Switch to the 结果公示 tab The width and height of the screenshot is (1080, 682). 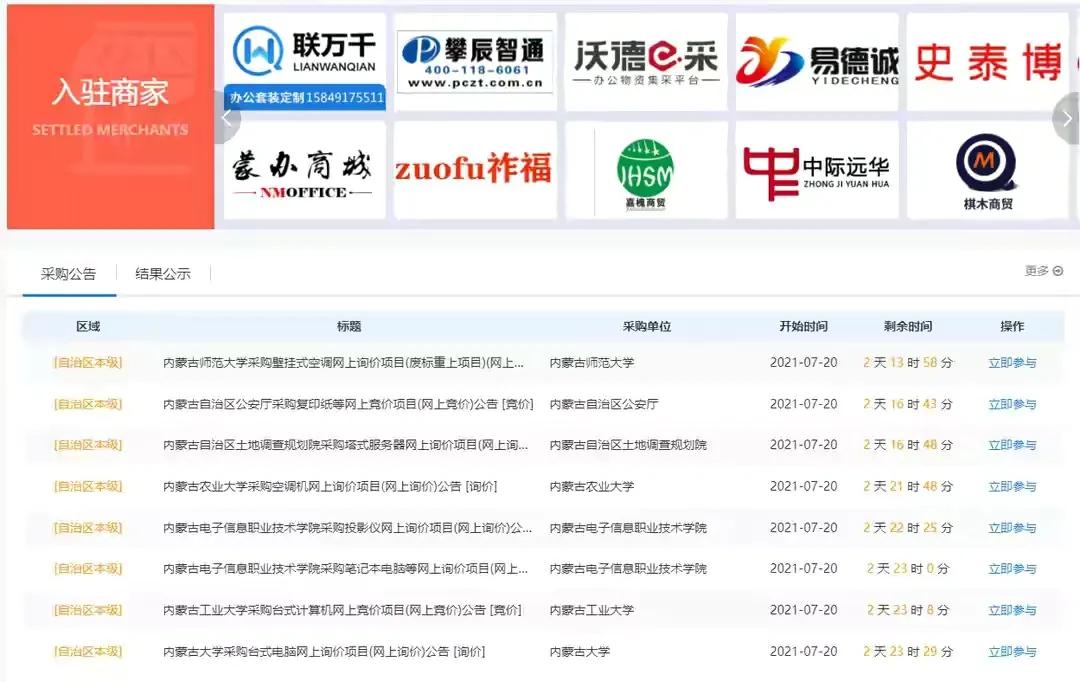tap(163, 274)
